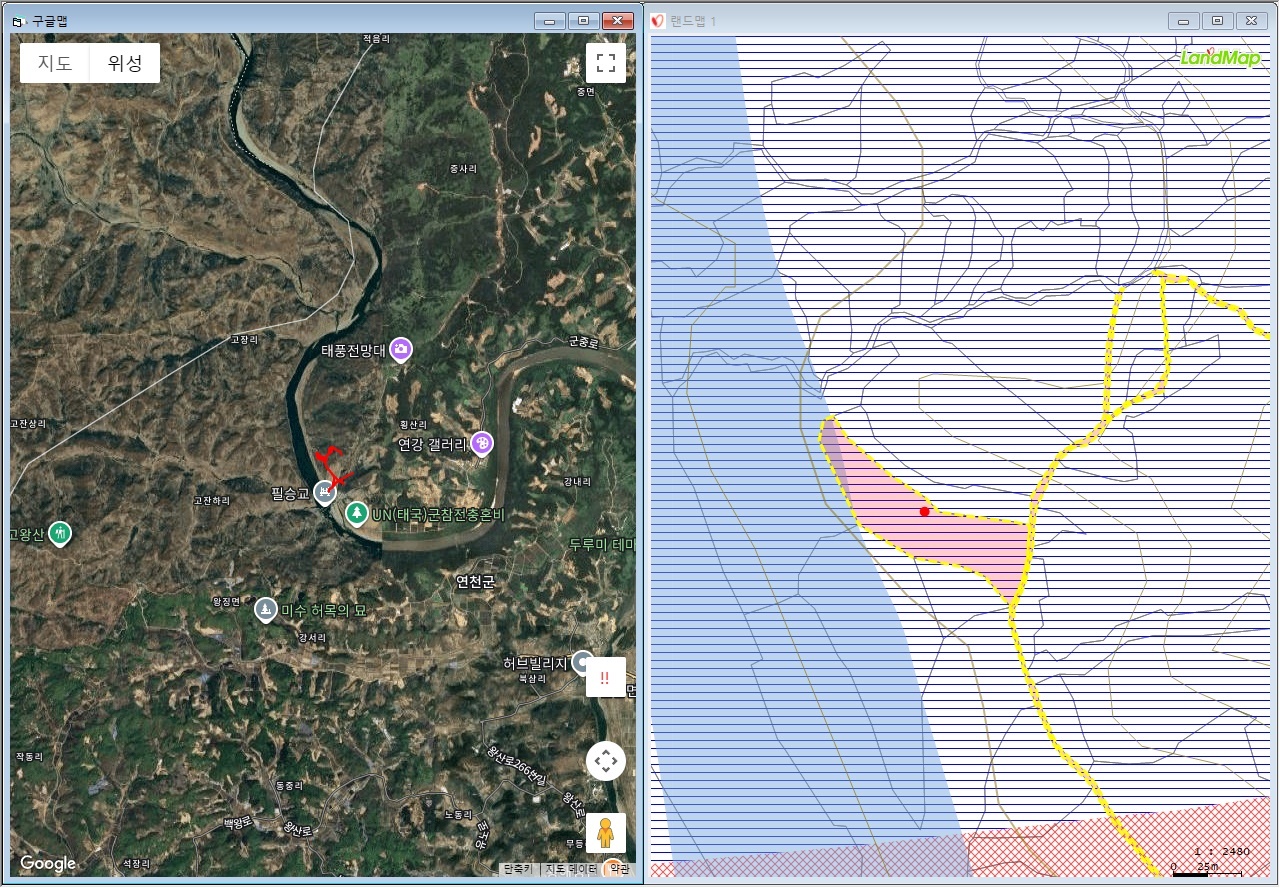Open the 약관 terms link
Screen dimensions: 1280x888
click(620, 869)
